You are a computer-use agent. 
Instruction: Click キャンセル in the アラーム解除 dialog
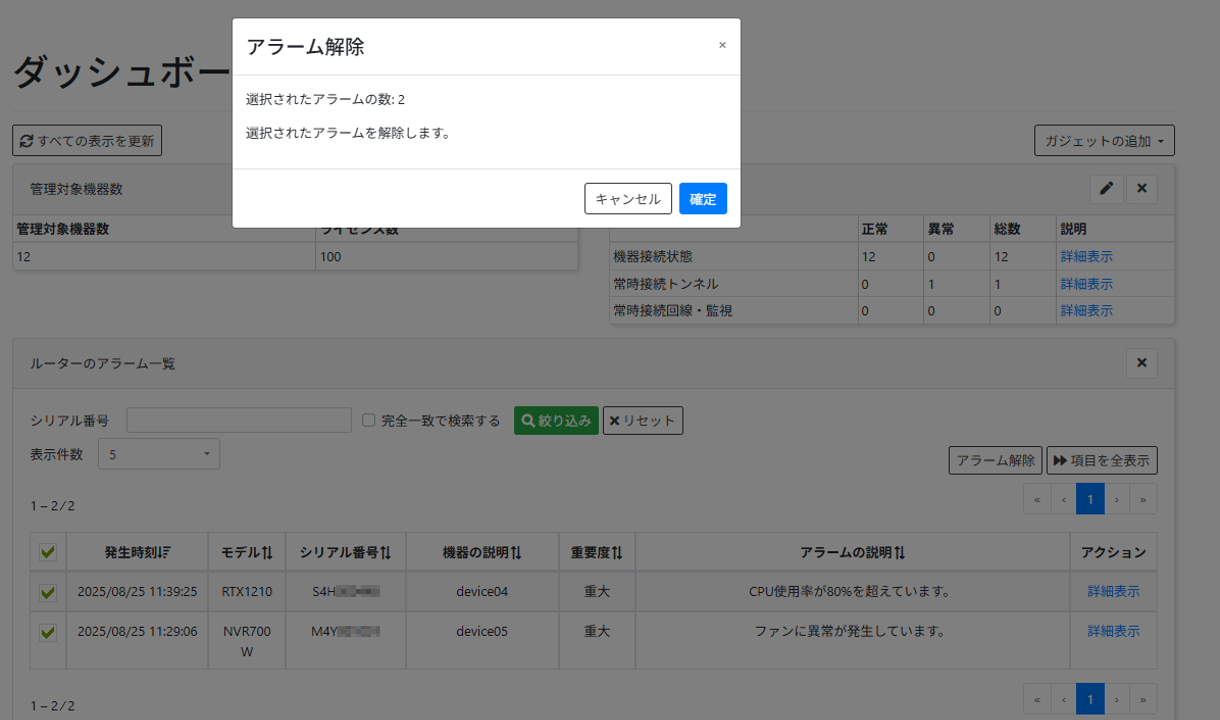coord(627,198)
